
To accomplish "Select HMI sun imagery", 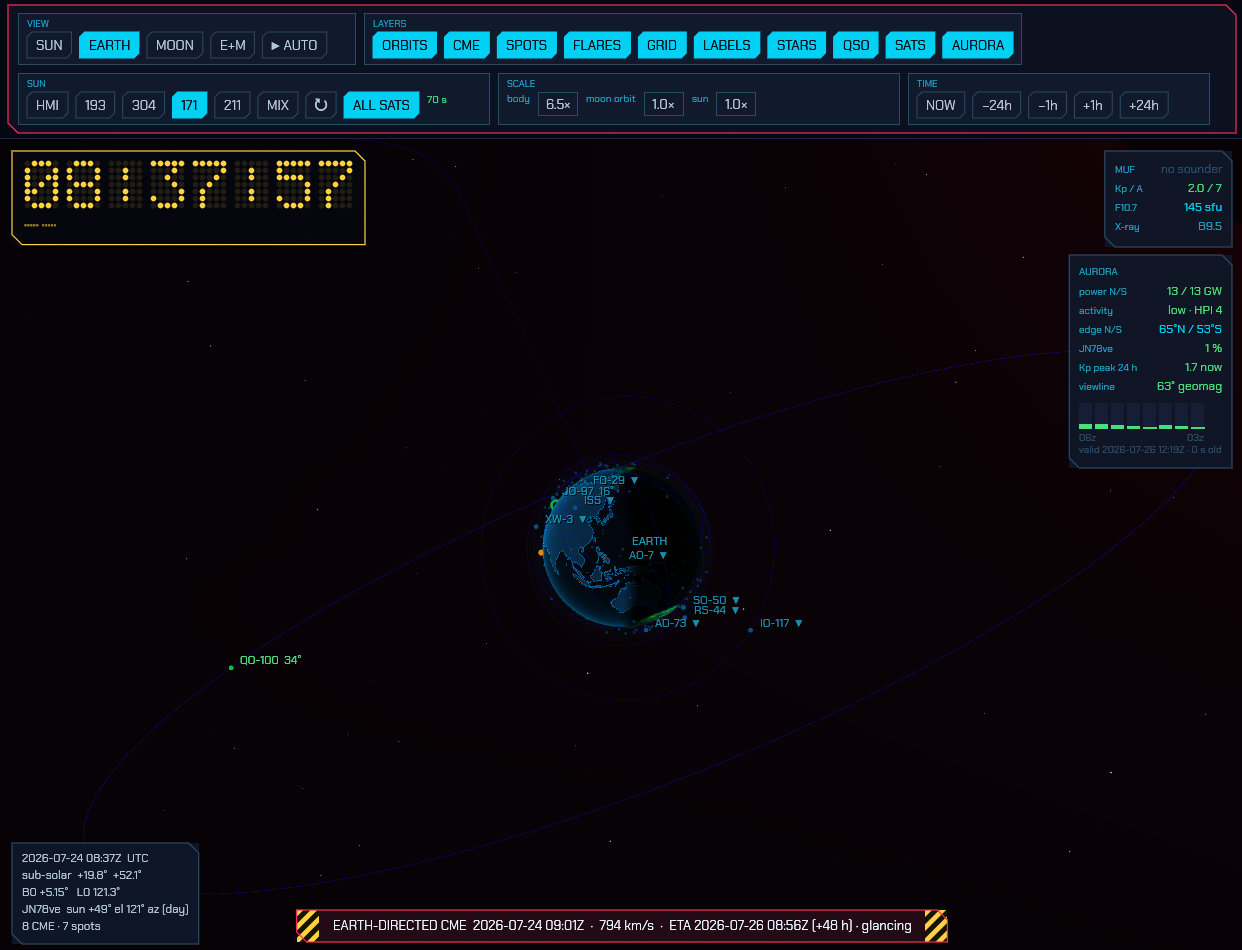I will [48, 105].
